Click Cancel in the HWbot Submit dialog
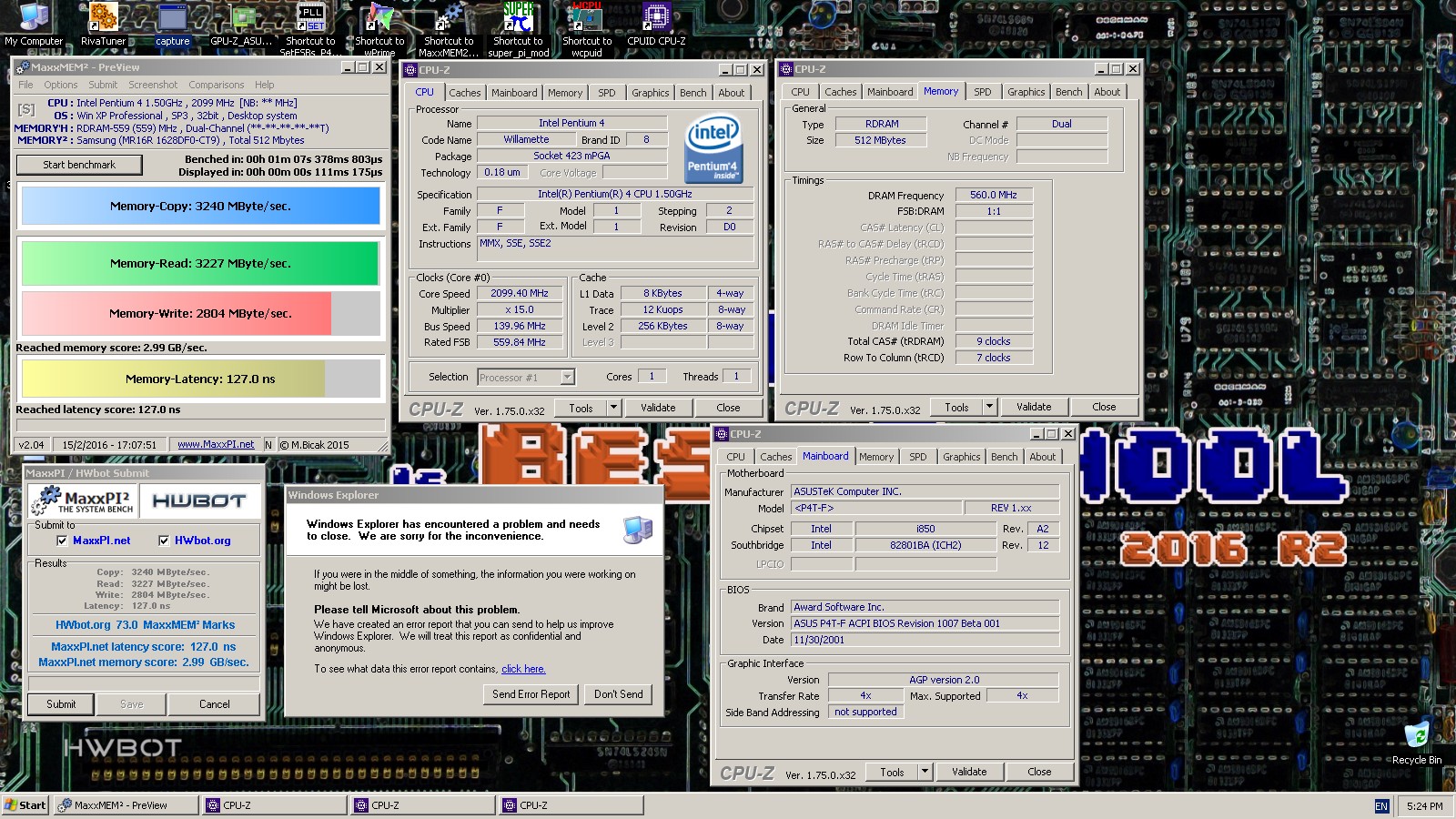The image size is (1456, 819). click(x=215, y=704)
